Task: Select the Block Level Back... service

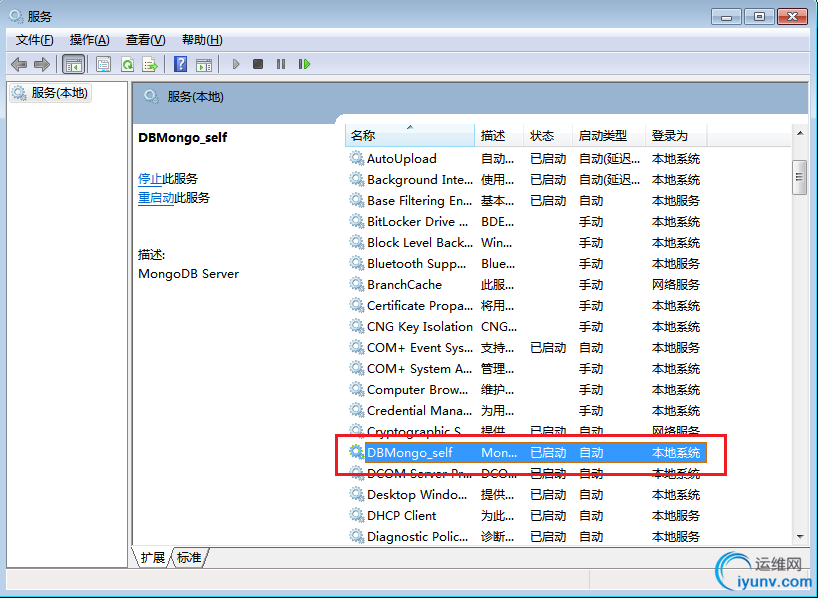Action: tap(527, 242)
